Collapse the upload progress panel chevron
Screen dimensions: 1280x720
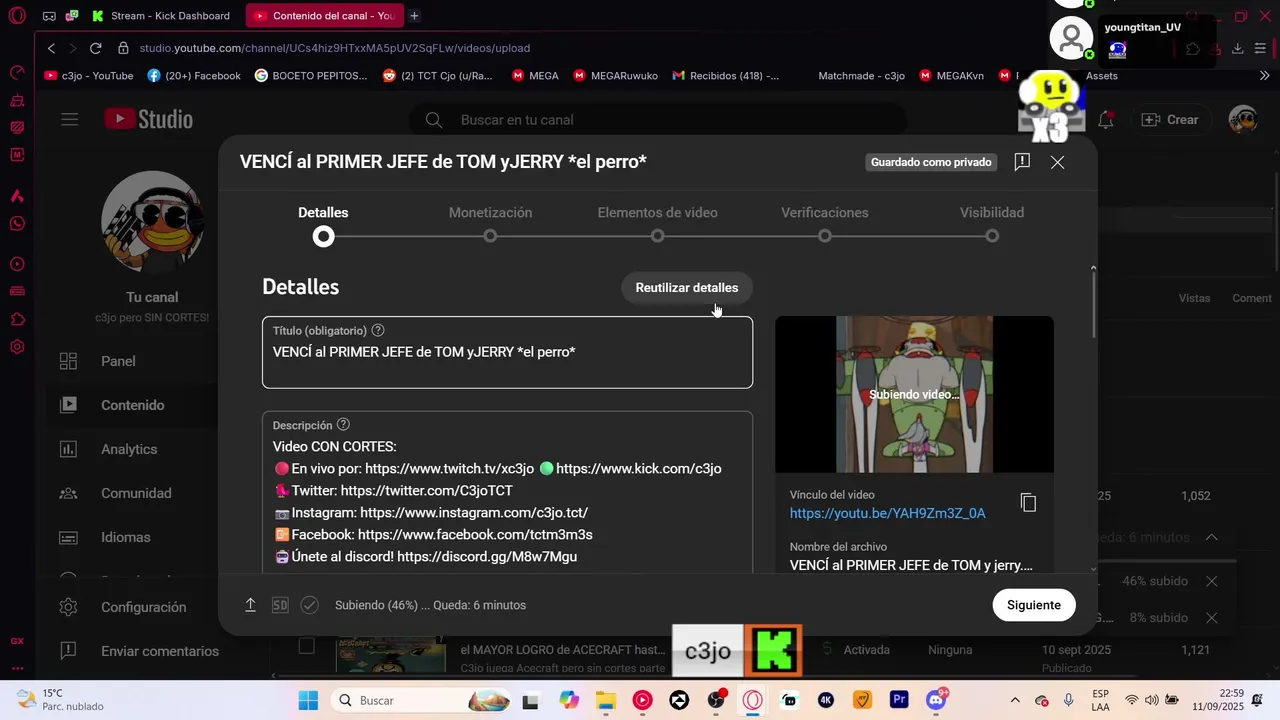click(x=1211, y=537)
